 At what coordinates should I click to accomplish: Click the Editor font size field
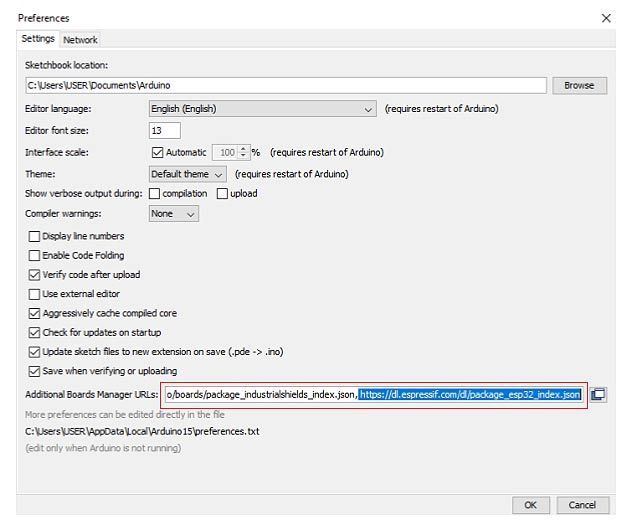click(165, 131)
